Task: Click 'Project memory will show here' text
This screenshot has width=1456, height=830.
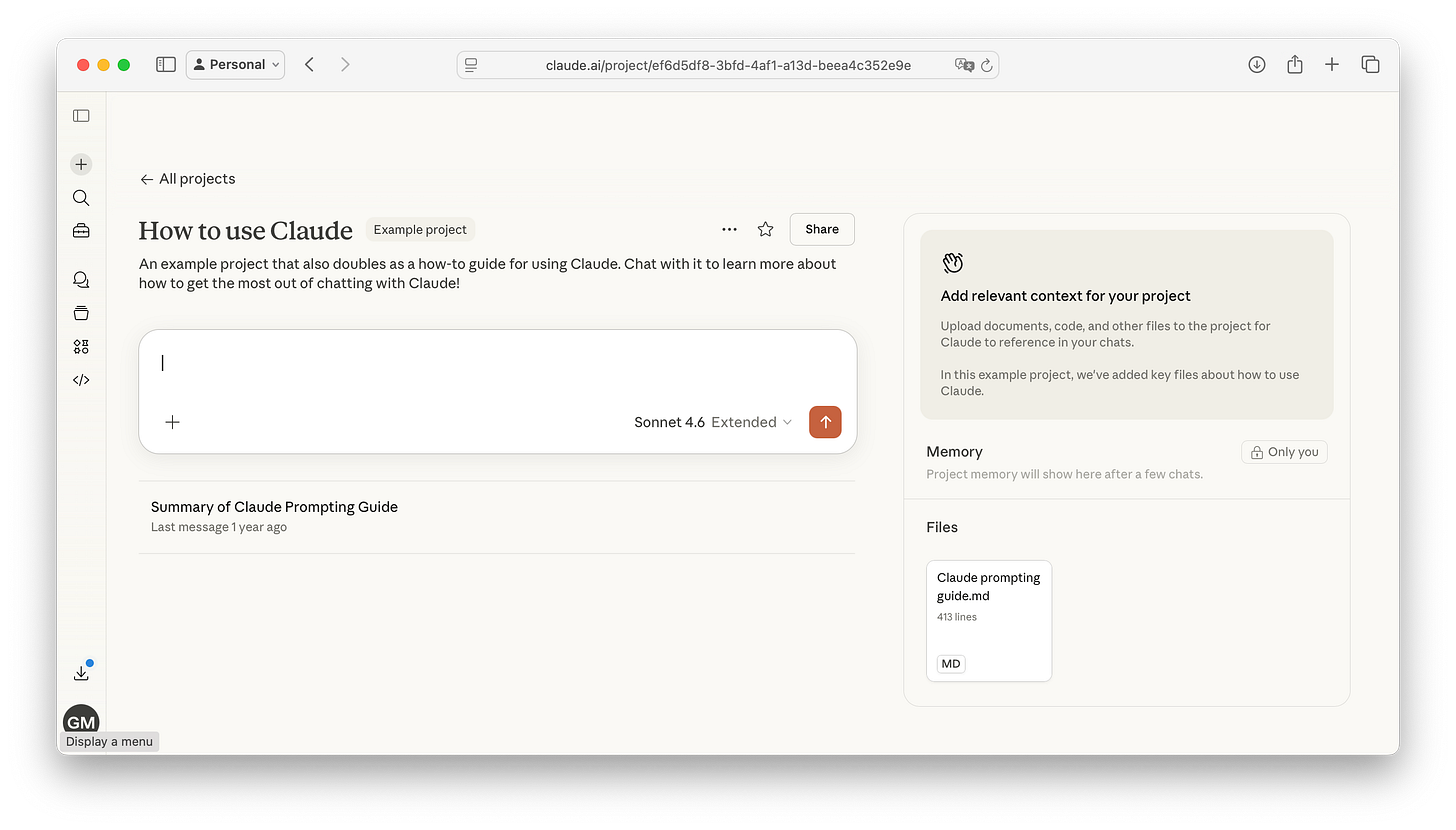Action: pos(1064,474)
